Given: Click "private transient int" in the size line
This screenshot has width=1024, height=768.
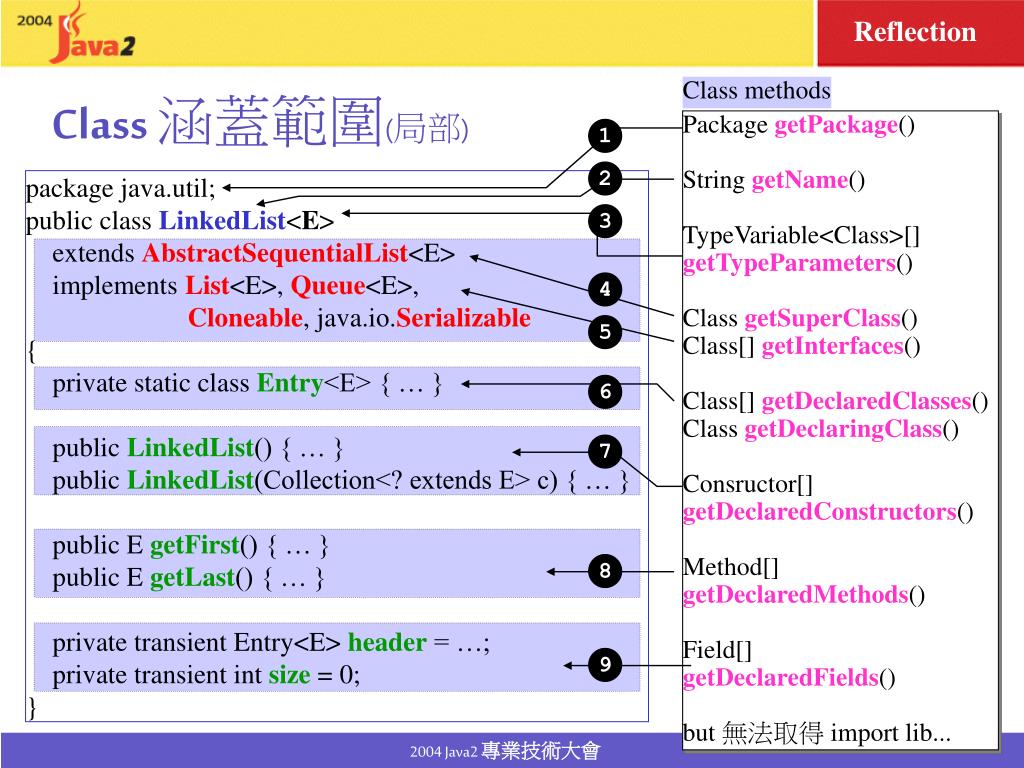Looking at the screenshot, I should click(157, 675).
